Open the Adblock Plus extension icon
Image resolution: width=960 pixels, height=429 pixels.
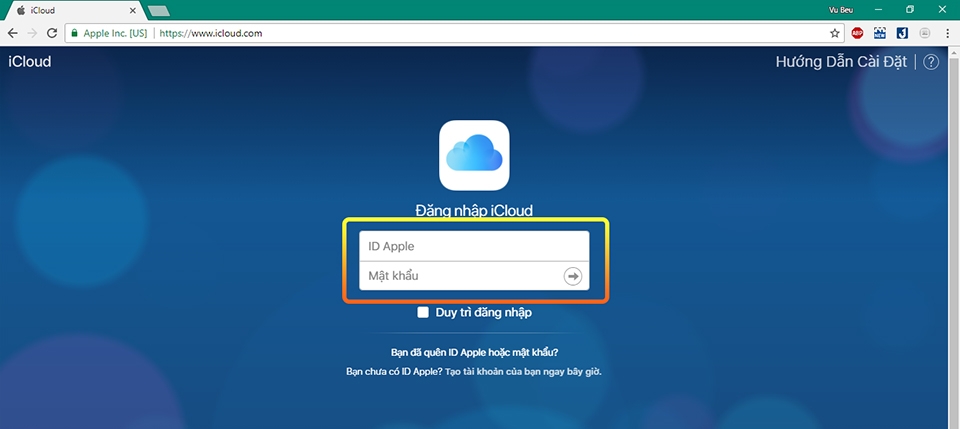857,33
